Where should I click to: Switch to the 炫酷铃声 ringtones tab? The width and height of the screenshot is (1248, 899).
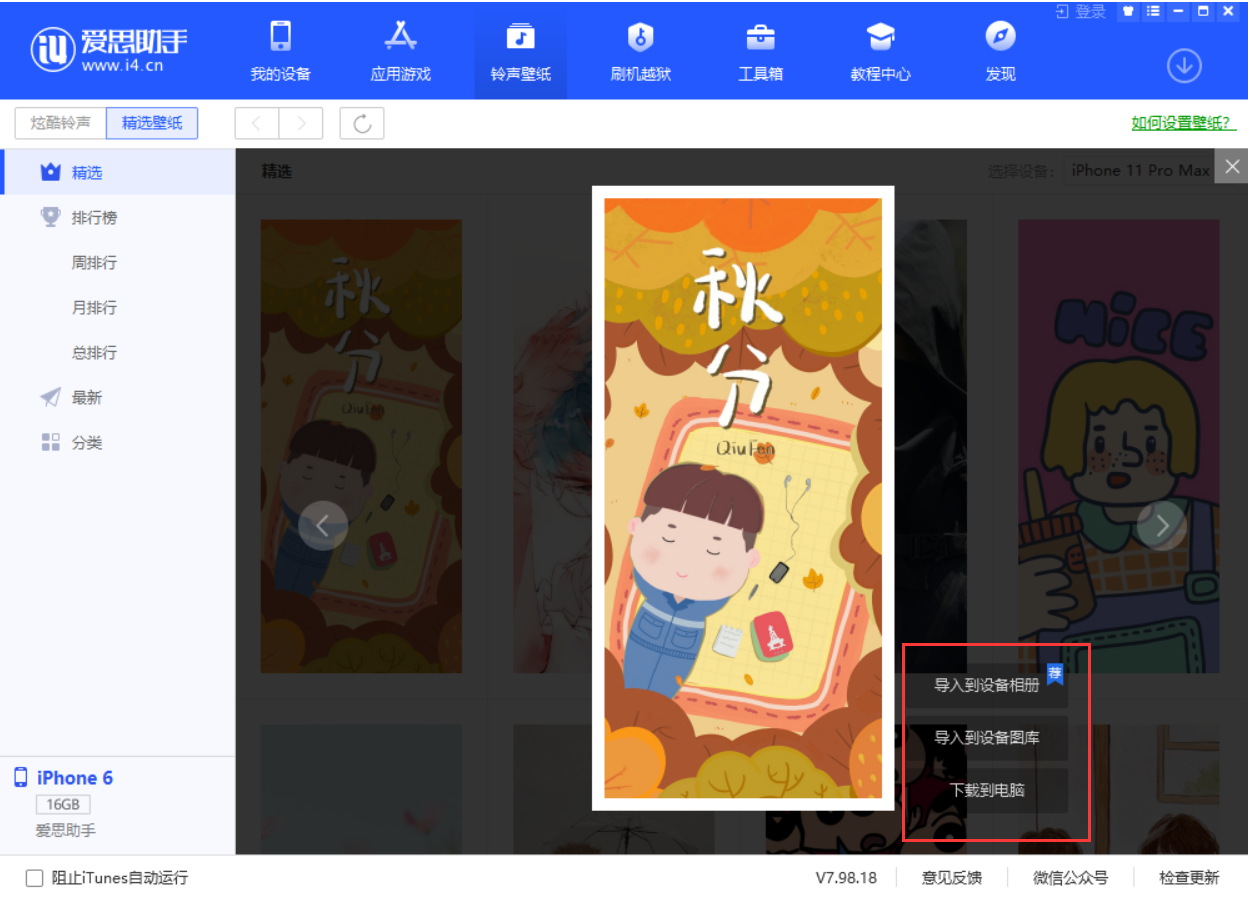point(60,123)
